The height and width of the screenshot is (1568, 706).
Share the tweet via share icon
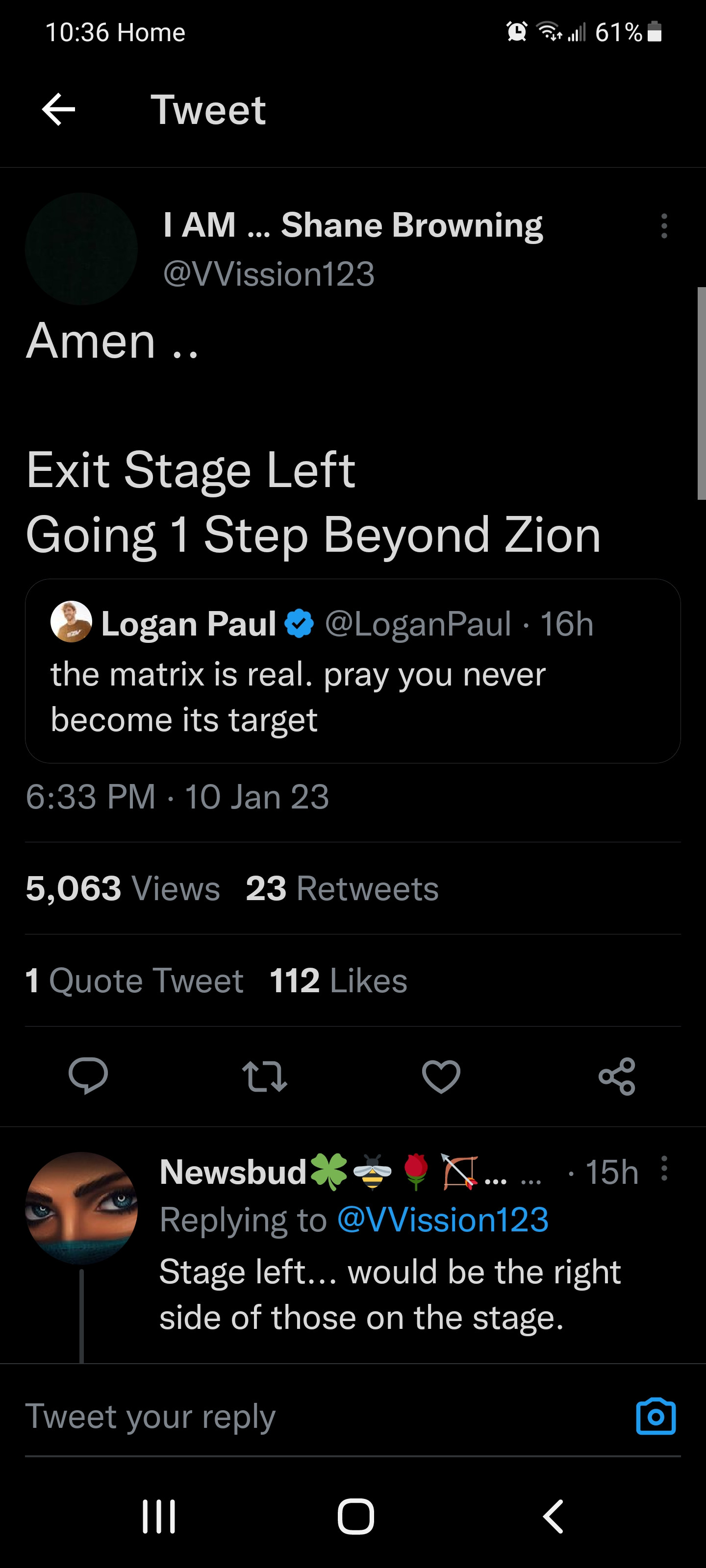pyautogui.click(x=617, y=1076)
